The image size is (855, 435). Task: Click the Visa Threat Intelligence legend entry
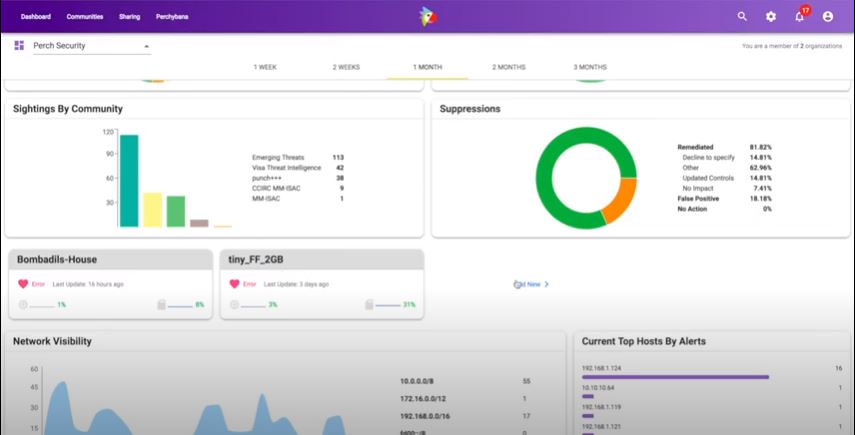[x=298, y=168]
